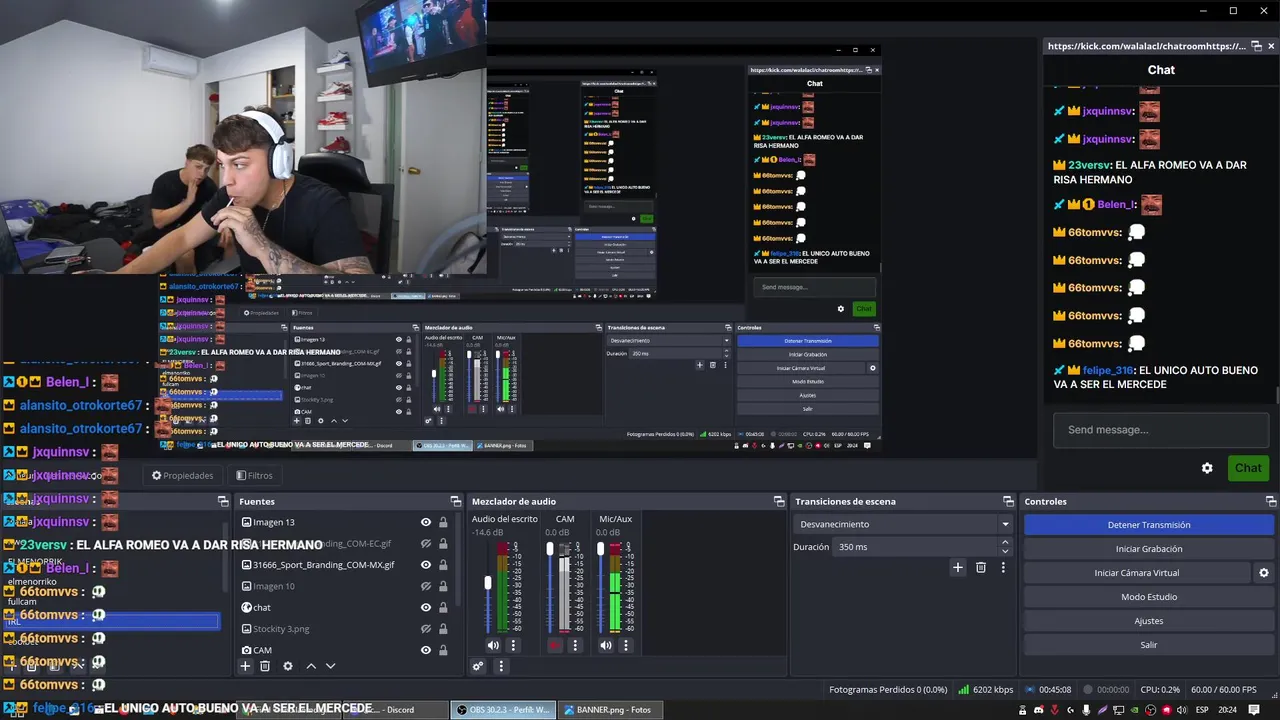
Task: Open the audio mixer bottom menu dots
Action: 501,666
